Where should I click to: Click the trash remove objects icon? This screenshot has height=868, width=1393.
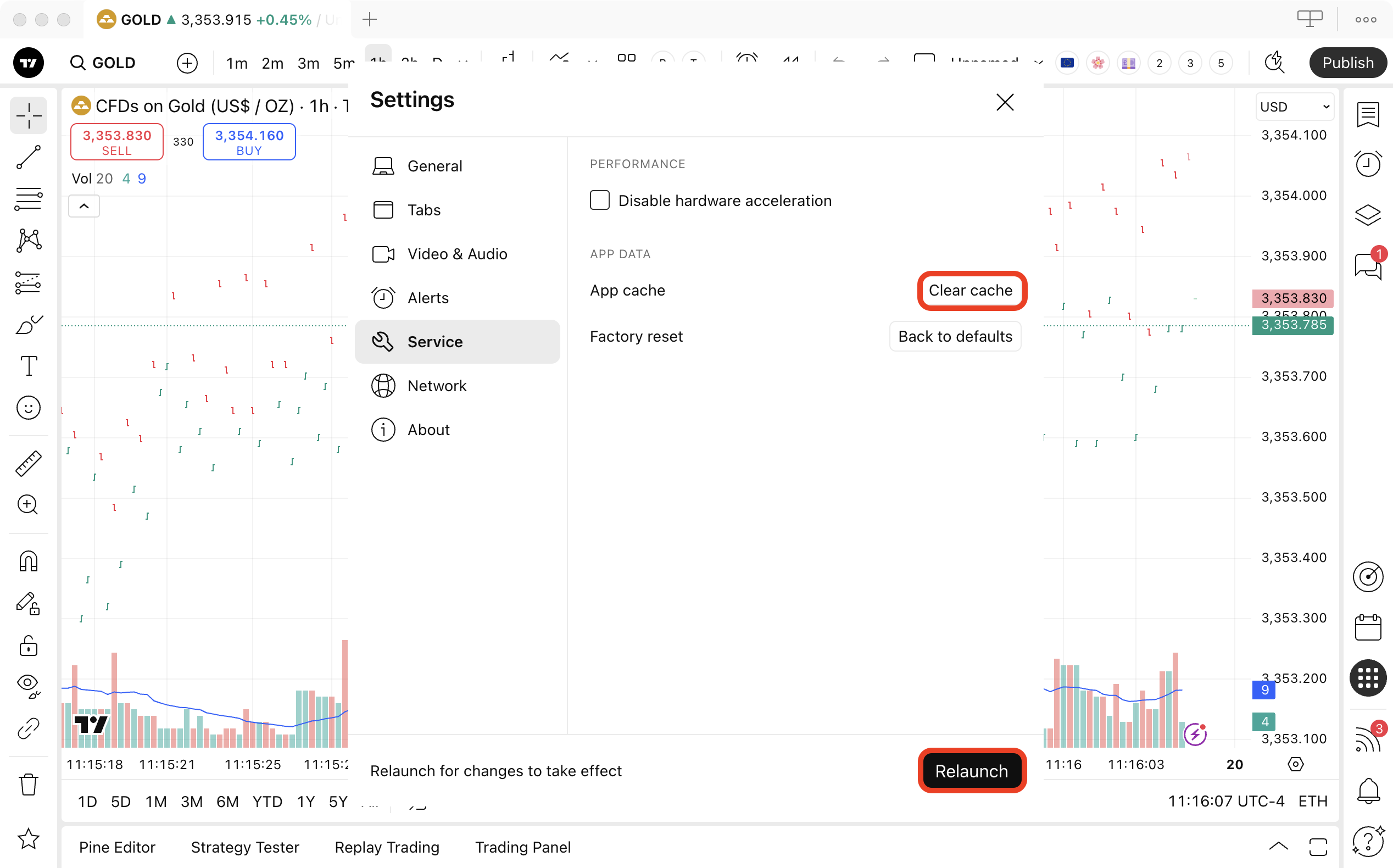28,784
